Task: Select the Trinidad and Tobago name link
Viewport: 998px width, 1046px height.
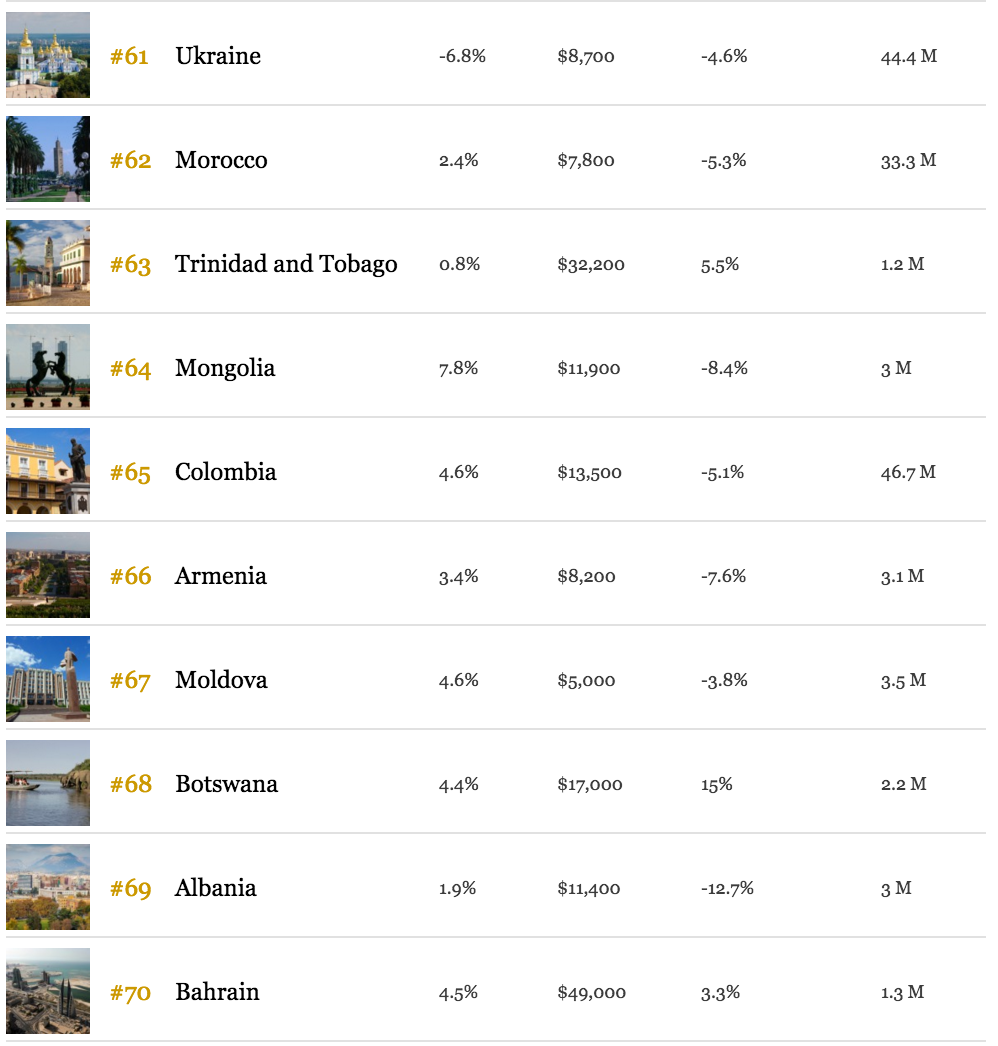Action: (286, 264)
